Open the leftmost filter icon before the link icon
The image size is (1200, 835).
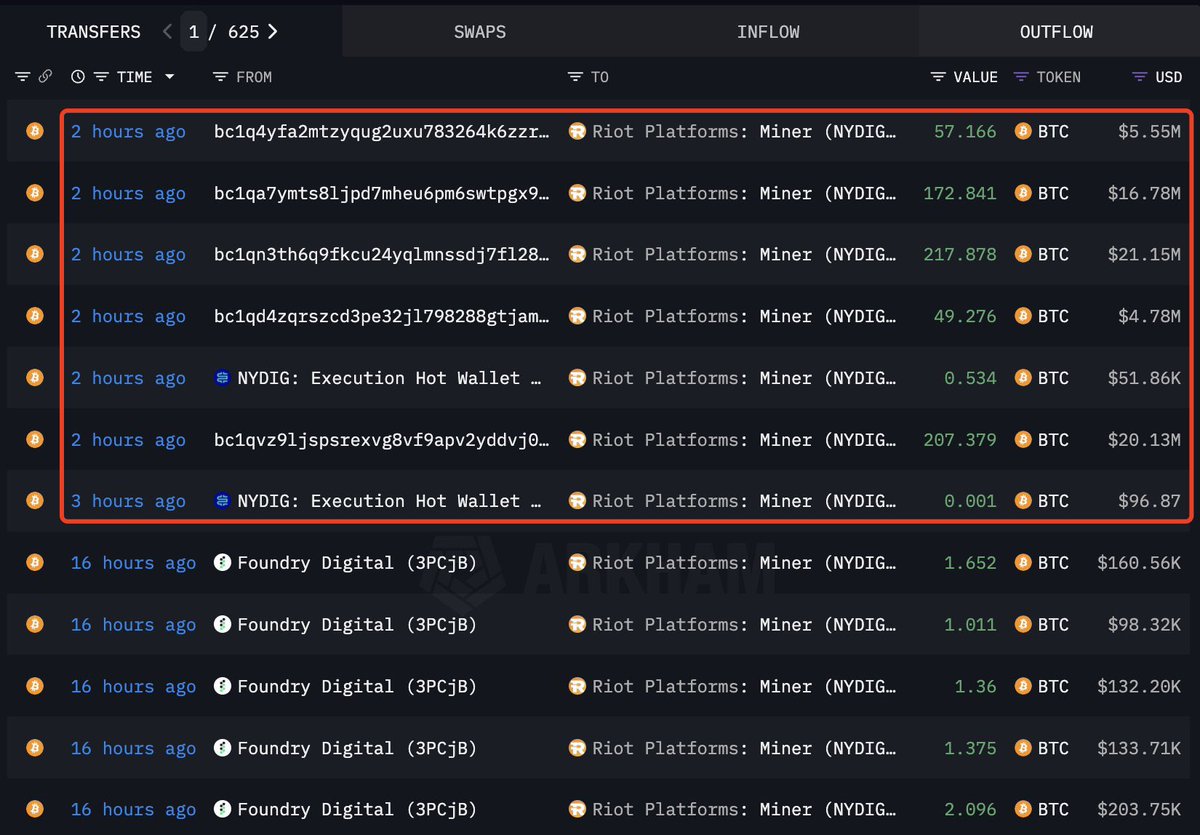[22, 77]
